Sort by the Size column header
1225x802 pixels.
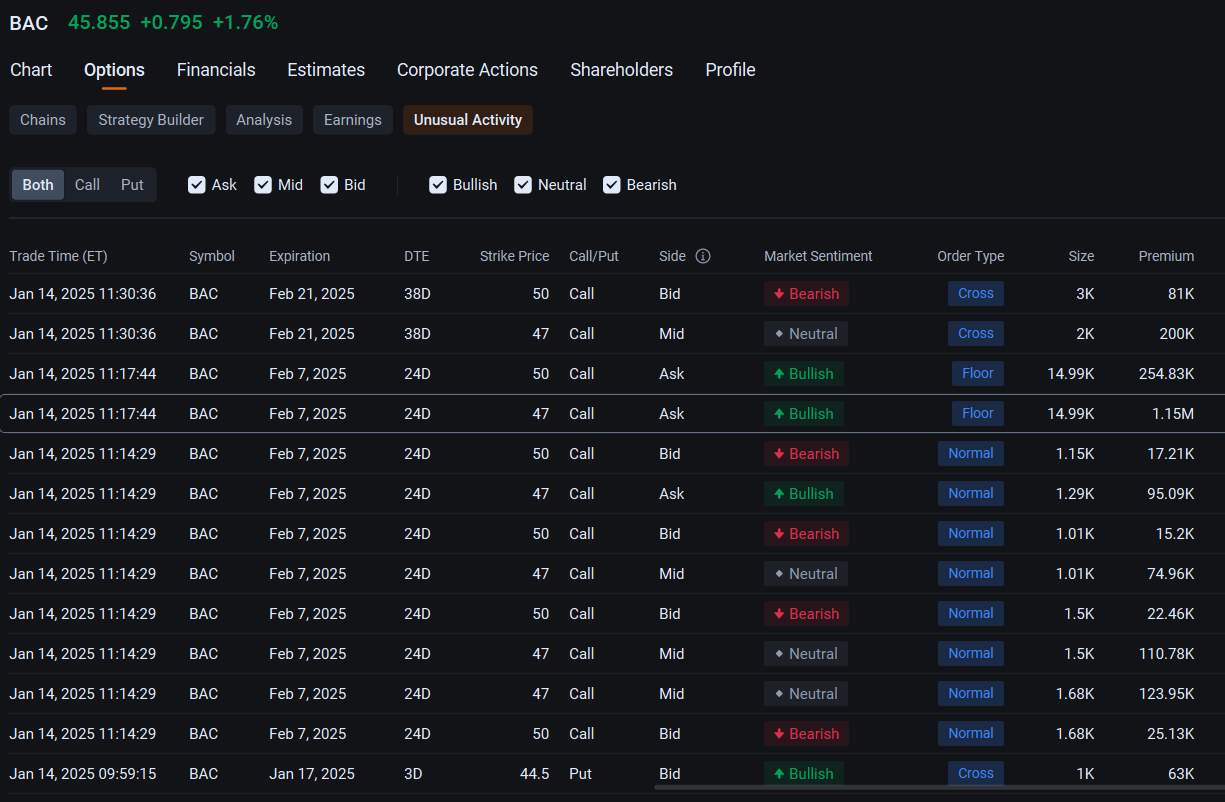[1081, 256]
